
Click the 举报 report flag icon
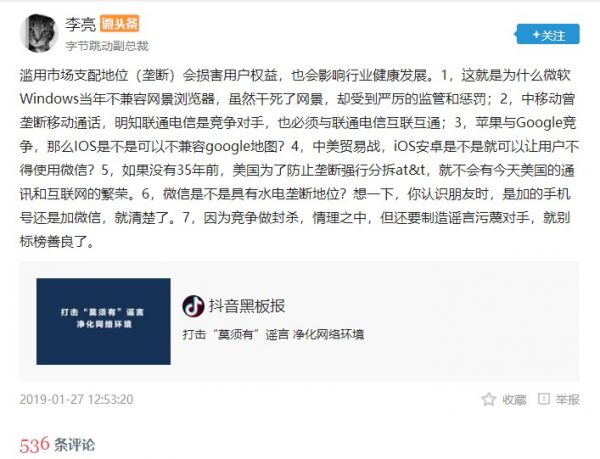point(543,399)
